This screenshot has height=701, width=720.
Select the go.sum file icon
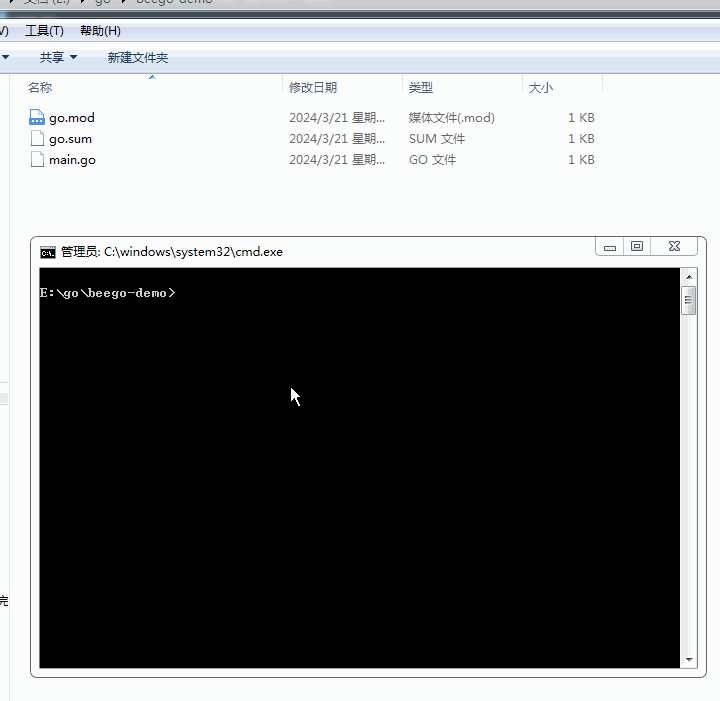click(x=37, y=139)
